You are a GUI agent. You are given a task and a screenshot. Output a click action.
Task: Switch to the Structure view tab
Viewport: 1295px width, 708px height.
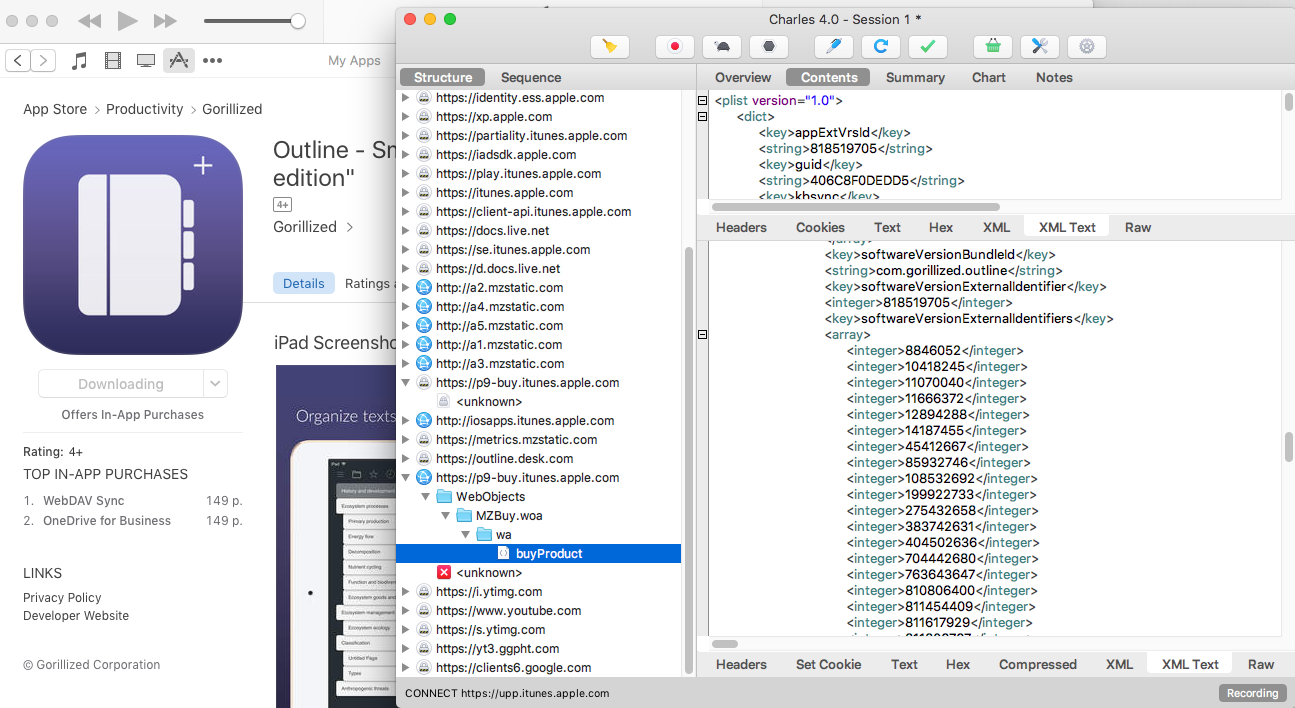pos(443,77)
